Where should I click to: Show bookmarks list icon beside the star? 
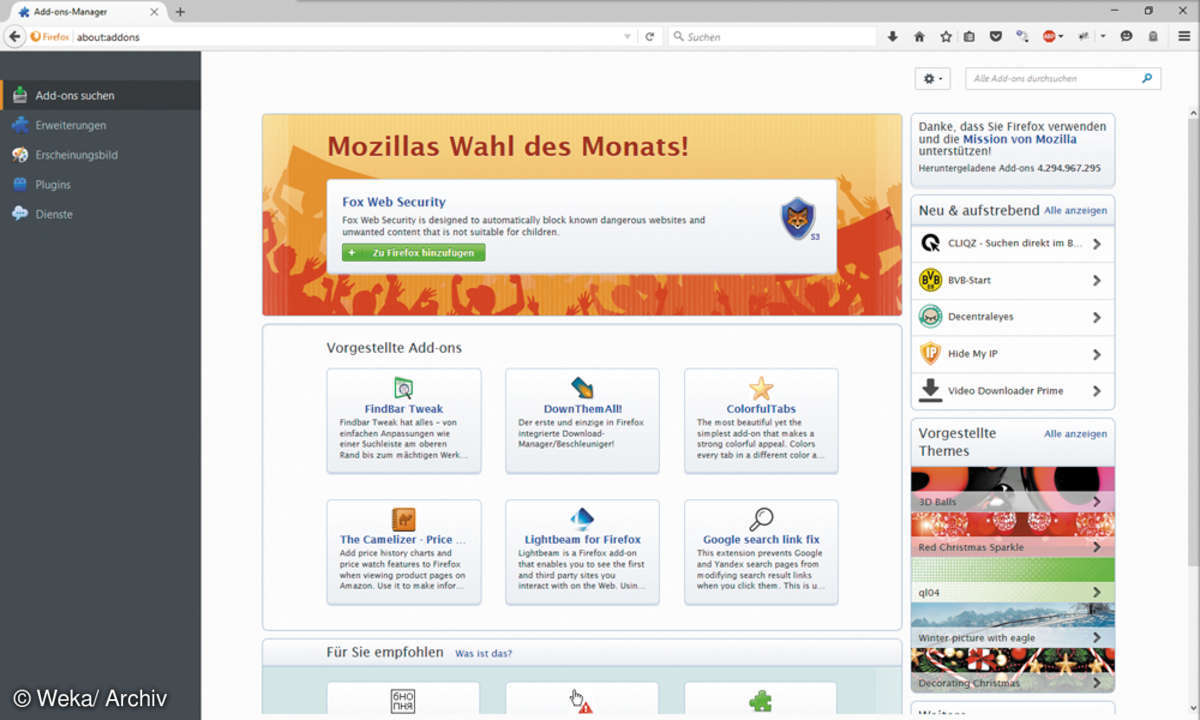coord(969,37)
